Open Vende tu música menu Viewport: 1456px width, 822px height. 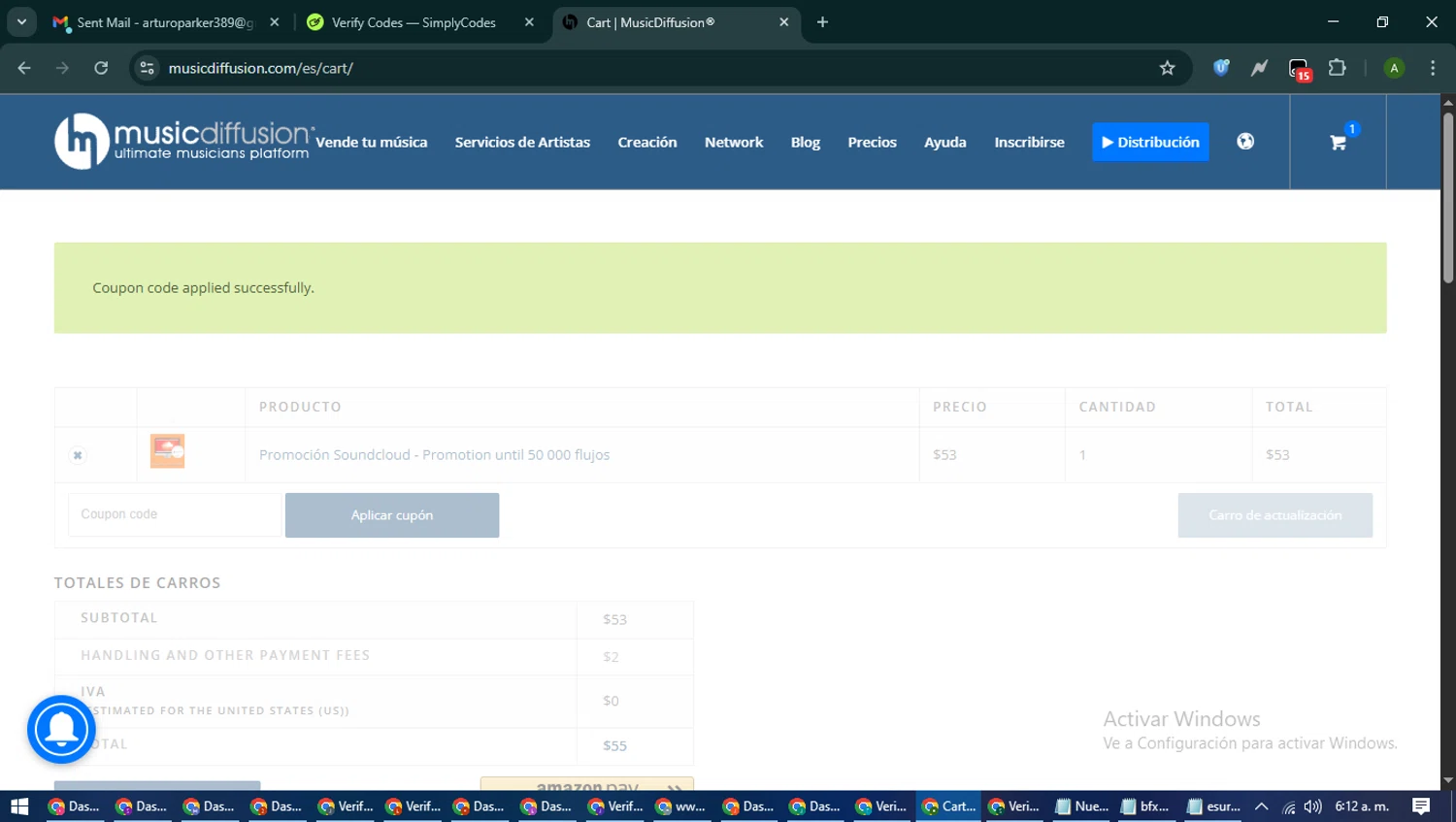(x=371, y=142)
